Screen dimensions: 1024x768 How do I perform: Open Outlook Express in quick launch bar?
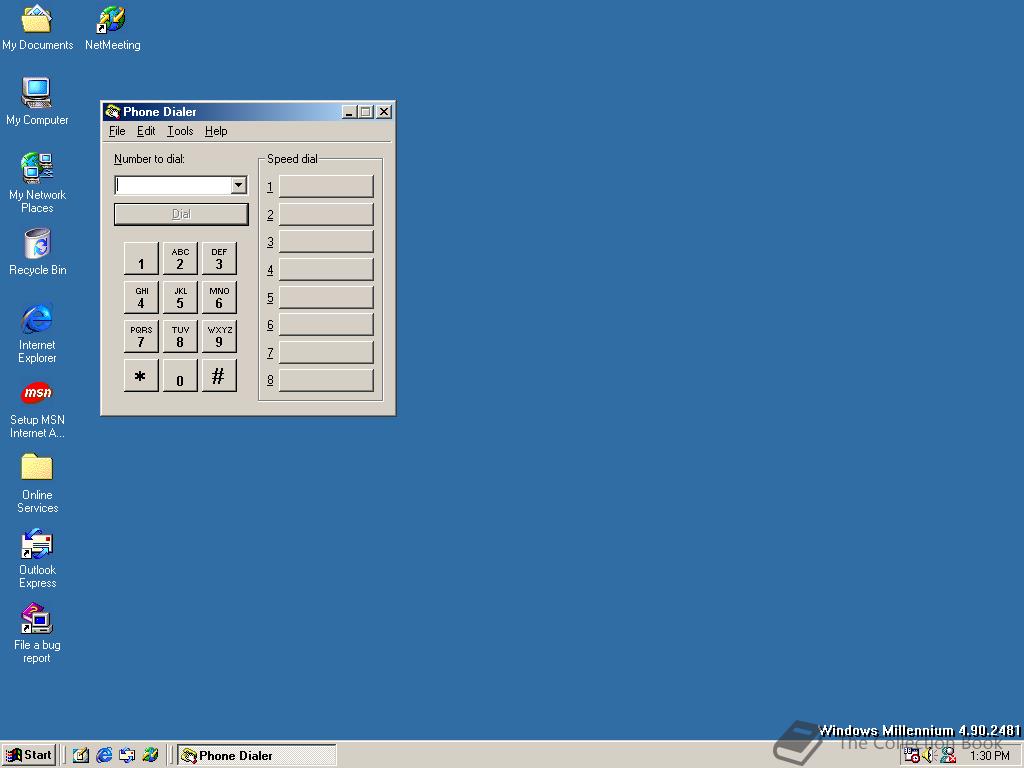[127, 756]
